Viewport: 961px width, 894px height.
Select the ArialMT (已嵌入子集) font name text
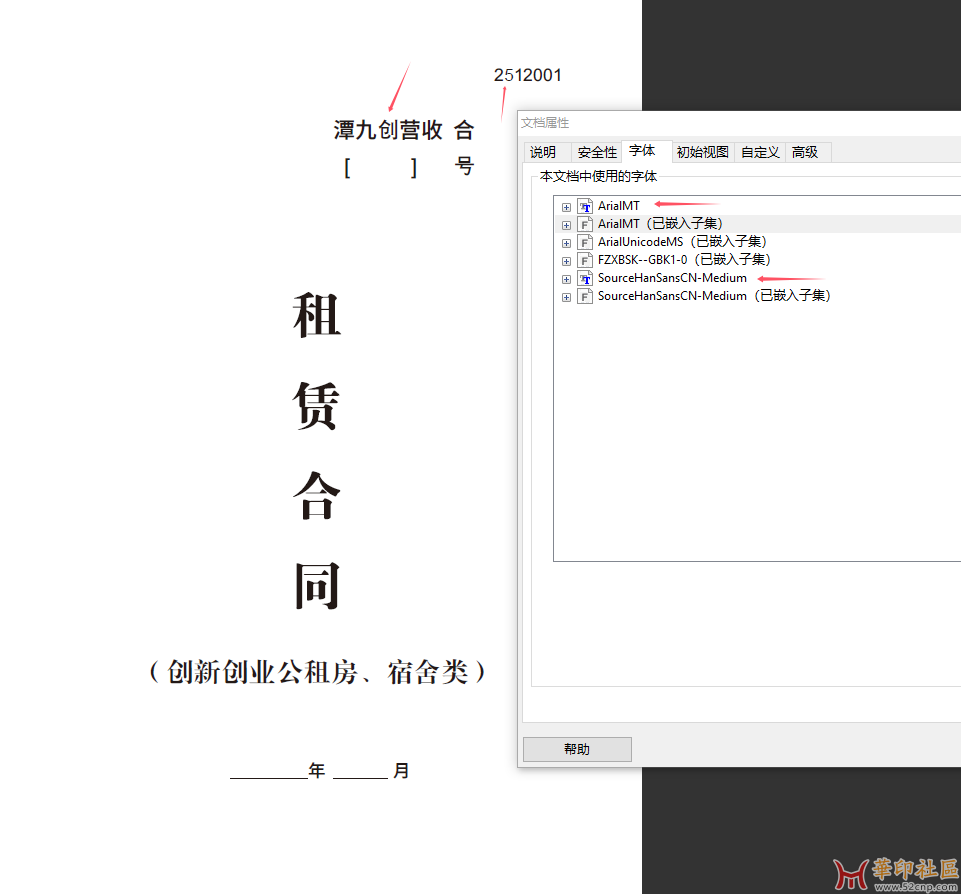(x=660, y=224)
